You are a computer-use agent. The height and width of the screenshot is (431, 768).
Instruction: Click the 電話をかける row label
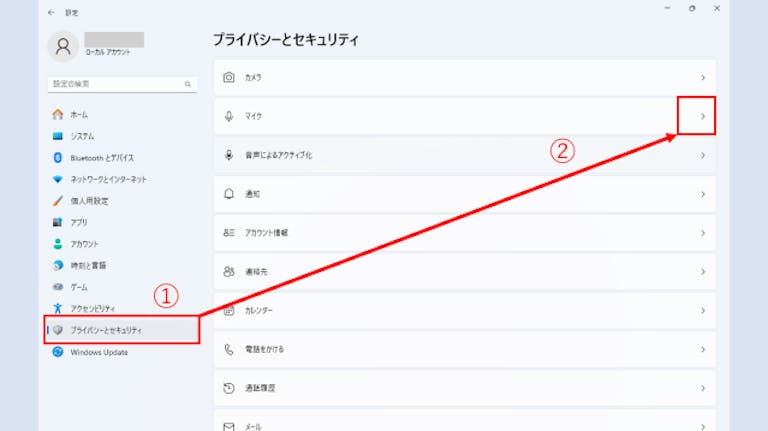tap(264, 349)
